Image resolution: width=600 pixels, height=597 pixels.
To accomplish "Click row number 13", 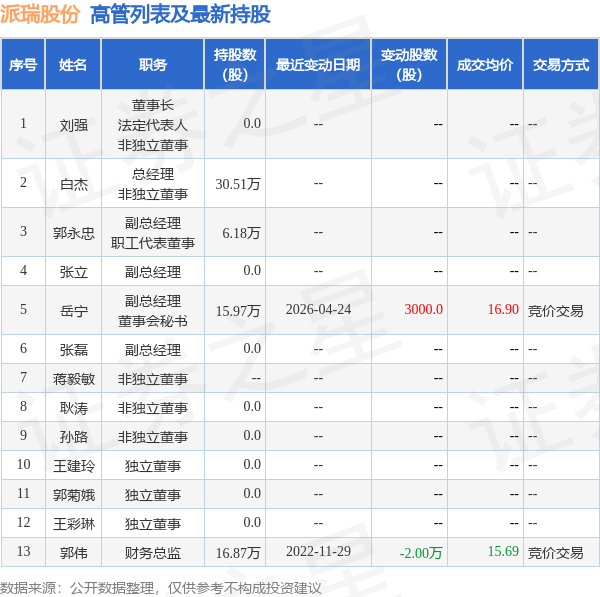I will [23, 551].
